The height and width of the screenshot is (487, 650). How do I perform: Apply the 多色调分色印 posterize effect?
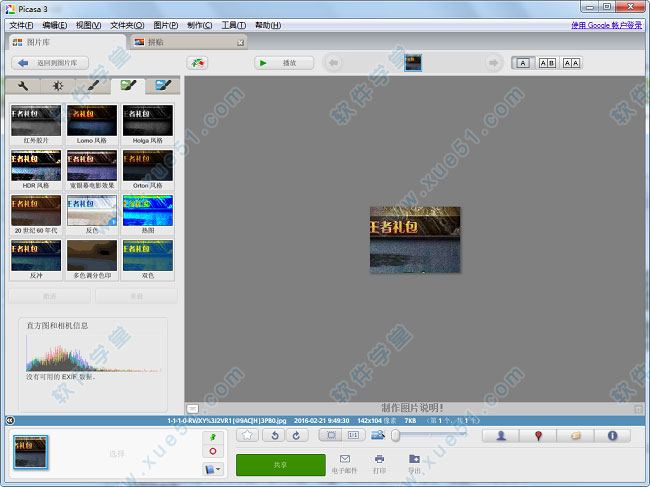point(92,259)
